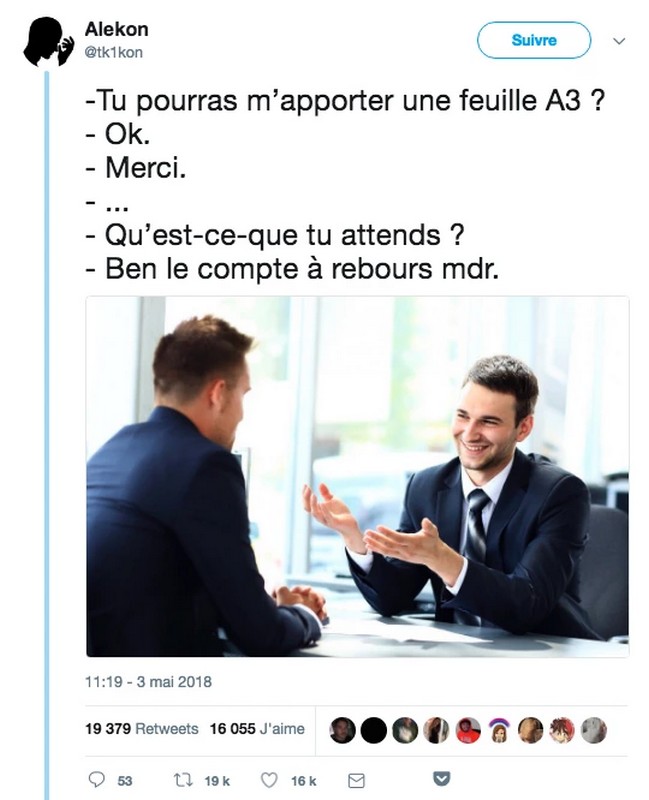The width and height of the screenshot is (649, 800).
Task: Open first liker's avatar in the row
Action: coord(342,730)
